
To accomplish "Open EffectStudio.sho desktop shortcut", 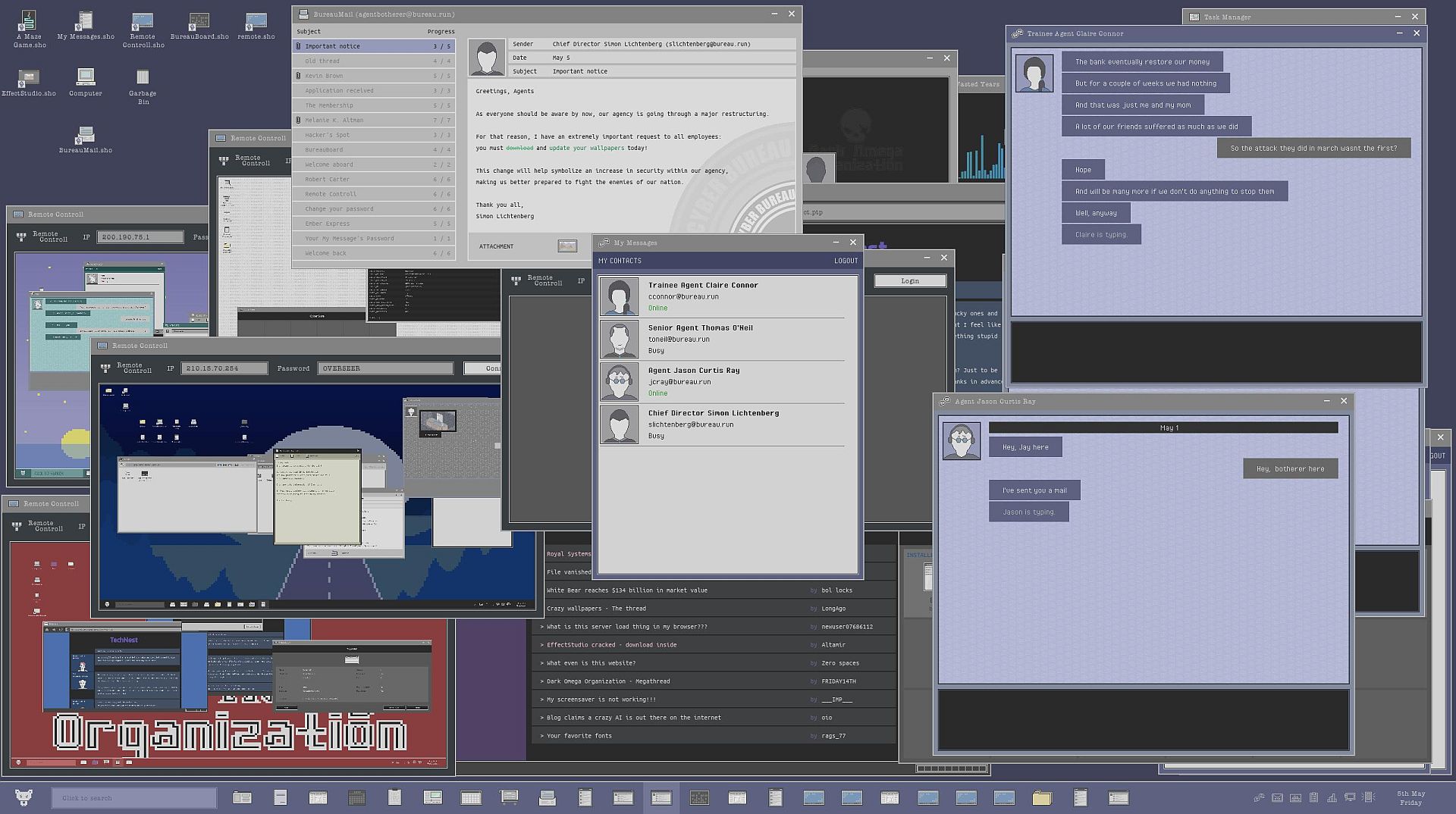I will click(x=29, y=82).
